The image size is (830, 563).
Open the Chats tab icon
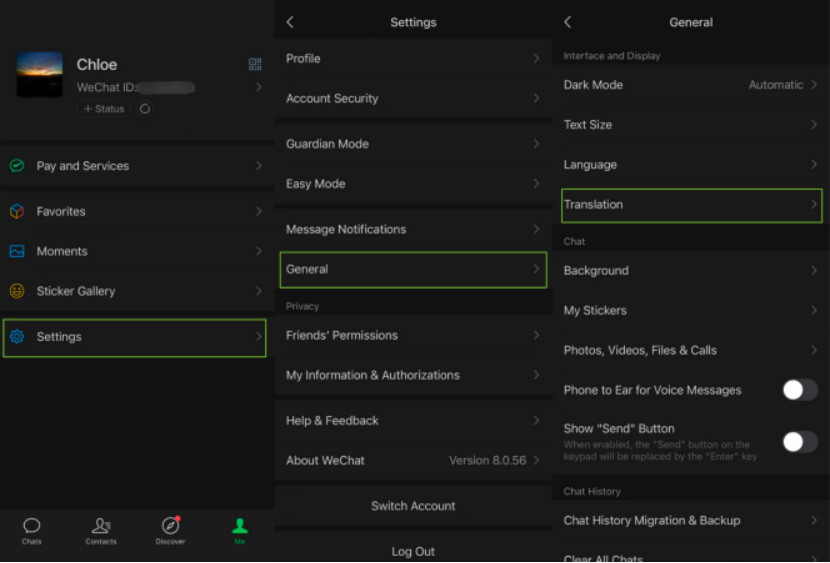[32, 525]
